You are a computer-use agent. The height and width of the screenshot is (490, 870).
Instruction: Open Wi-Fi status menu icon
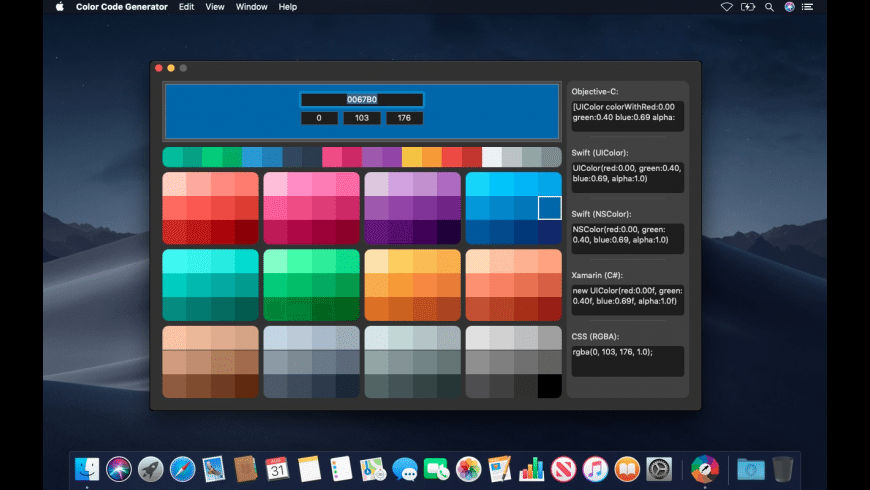726,7
